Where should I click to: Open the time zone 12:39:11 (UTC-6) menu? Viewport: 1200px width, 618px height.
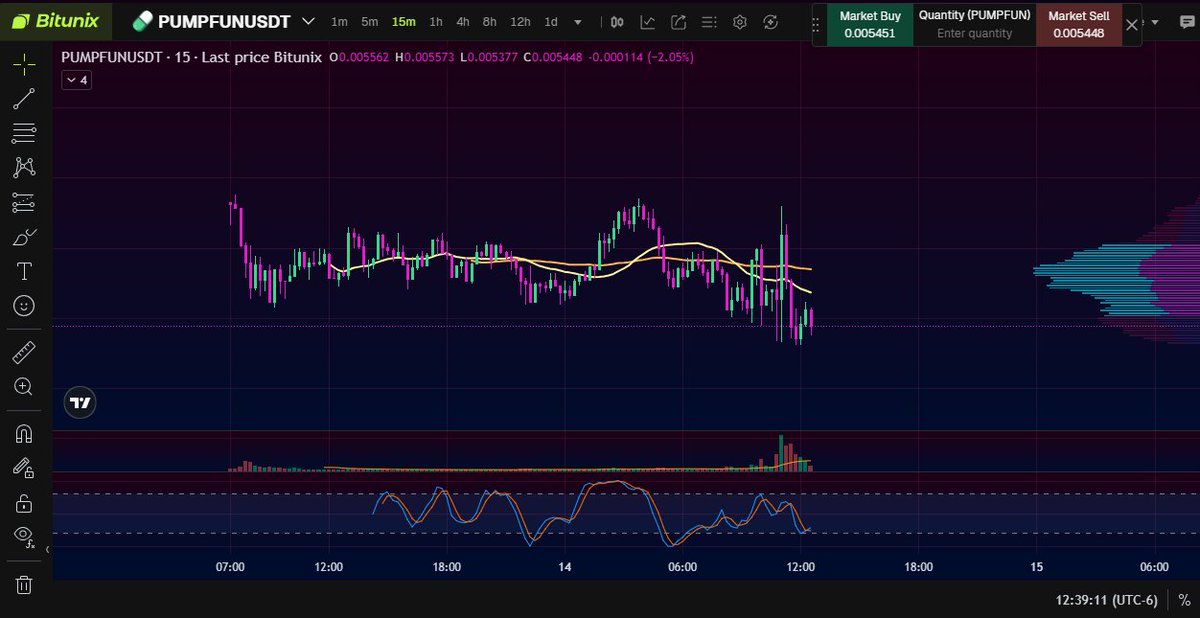pyautogui.click(x=1105, y=600)
